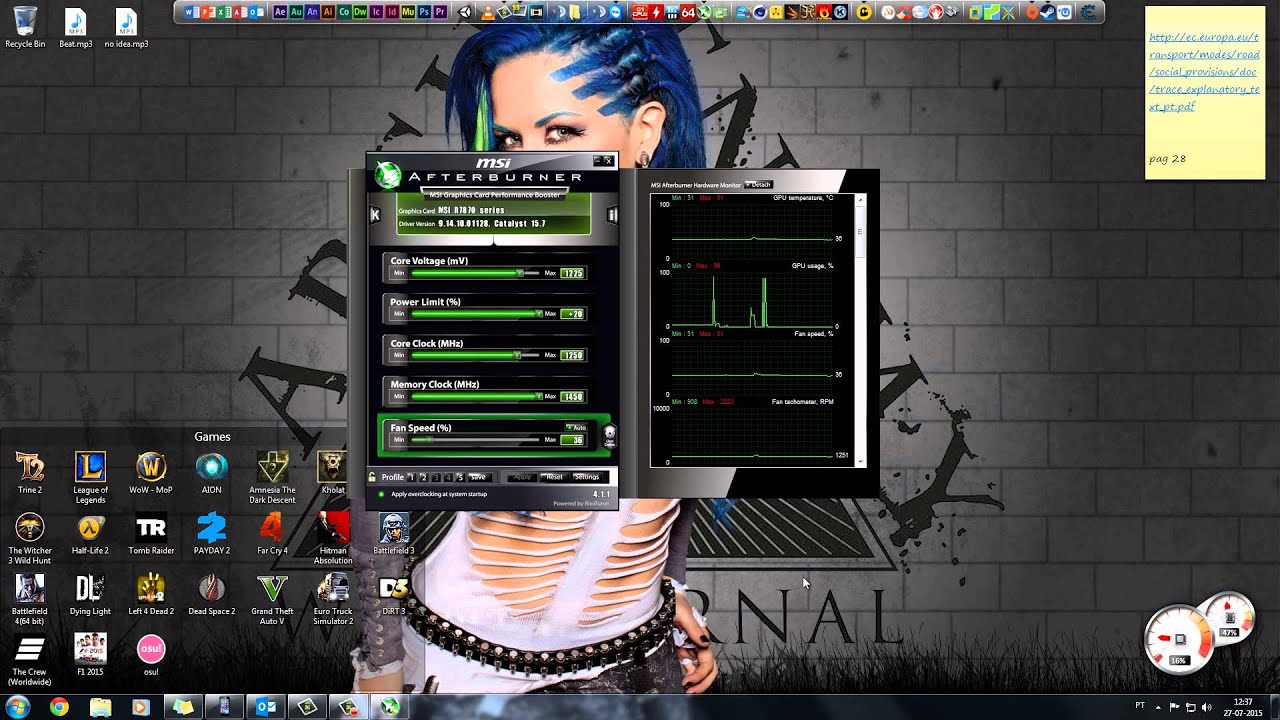Launch PAYDAY 2 shortcut
The image size is (1280, 720).
tap(212, 534)
